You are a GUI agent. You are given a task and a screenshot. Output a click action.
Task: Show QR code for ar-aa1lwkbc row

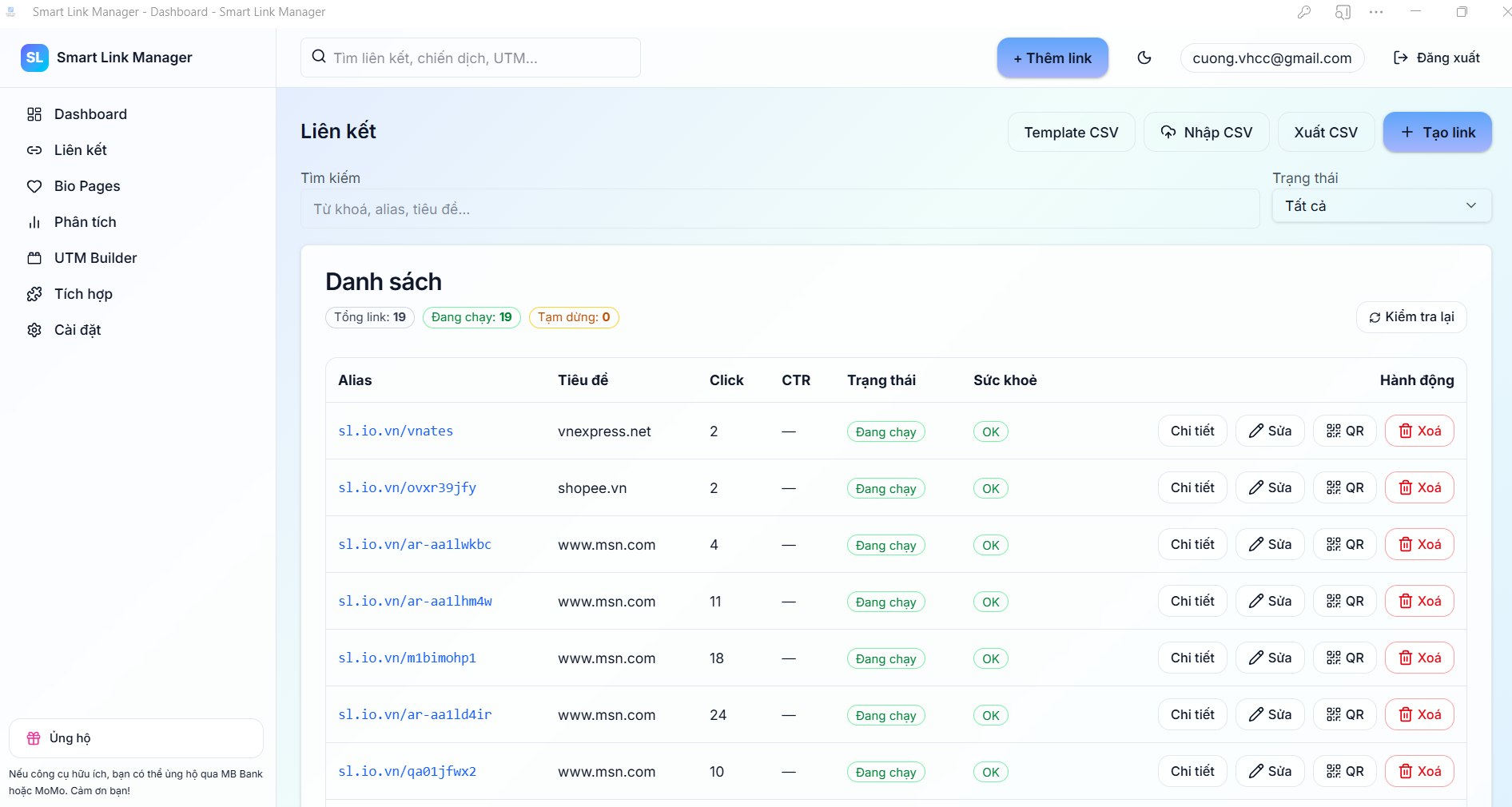[1345, 544]
